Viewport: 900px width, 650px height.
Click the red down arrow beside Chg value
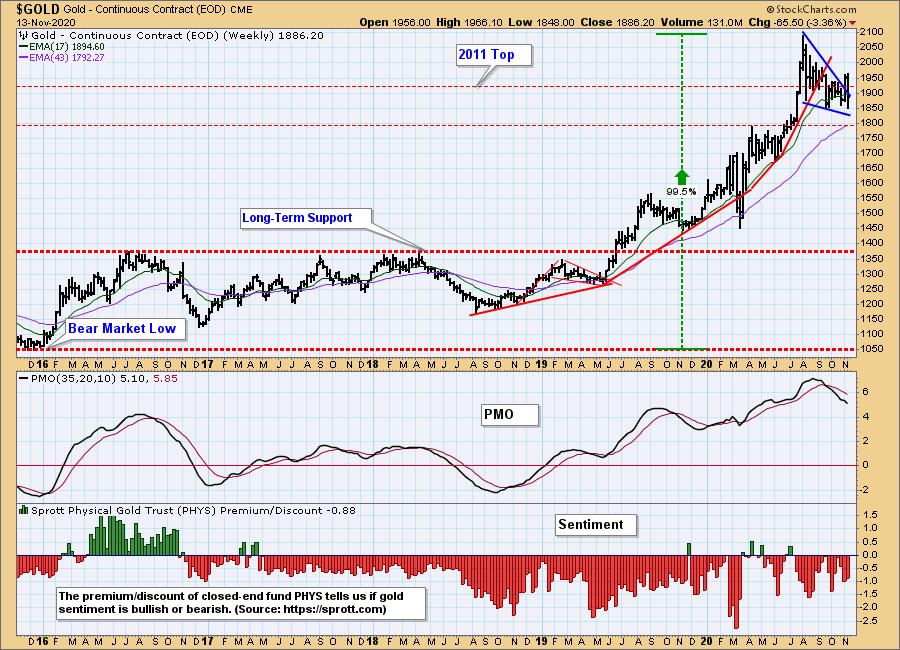tap(852, 23)
